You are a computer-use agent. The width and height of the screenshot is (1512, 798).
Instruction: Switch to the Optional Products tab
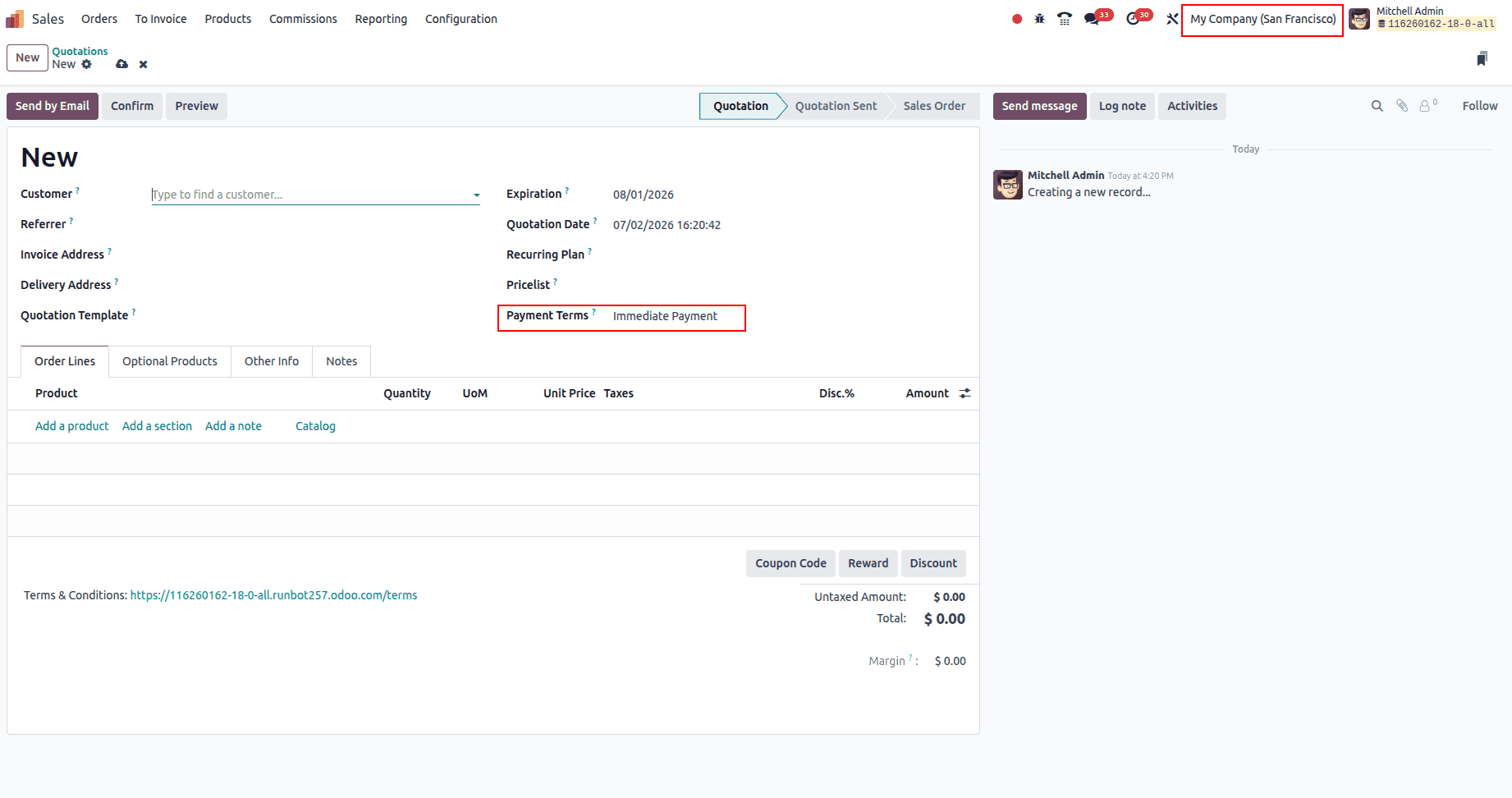pyautogui.click(x=170, y=361)
